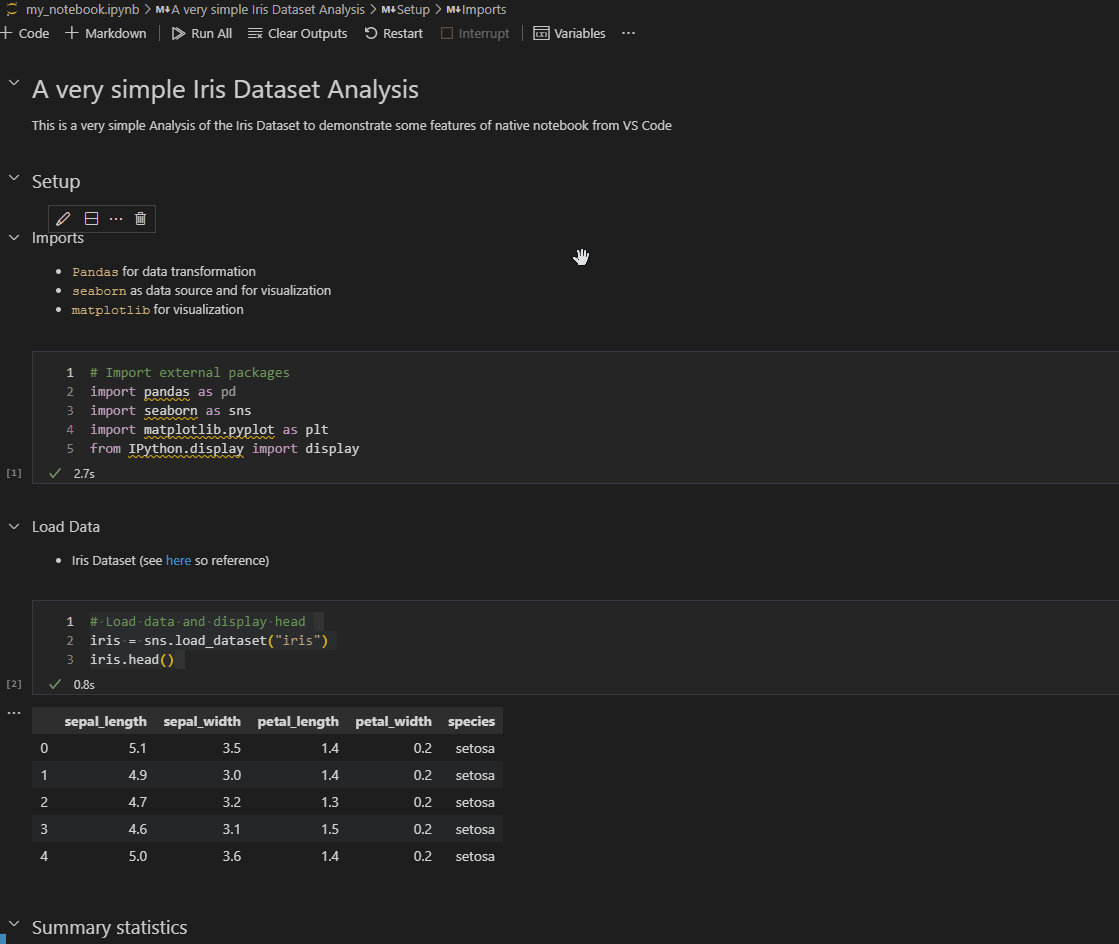Click the 1.5 petal_length value
This screenshot has height=944, width=1119.
[x=330, y=830]
